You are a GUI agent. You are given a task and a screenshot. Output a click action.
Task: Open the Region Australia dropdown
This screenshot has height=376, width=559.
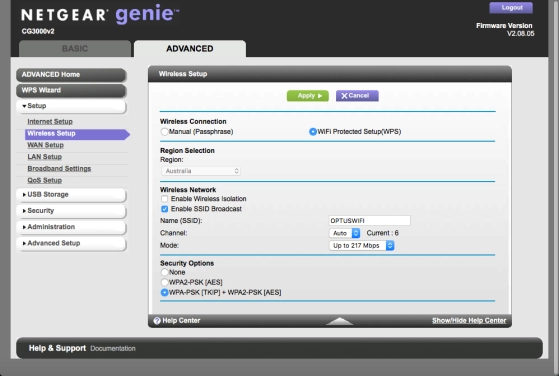point(201,171)
